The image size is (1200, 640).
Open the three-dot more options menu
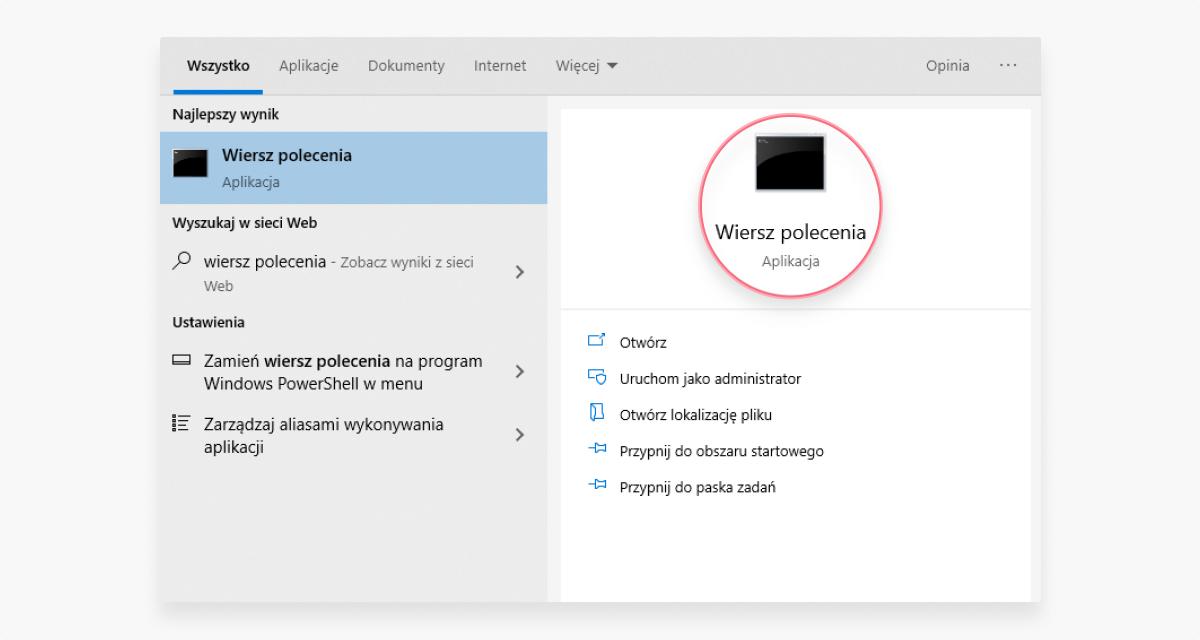coord(1008,65)
